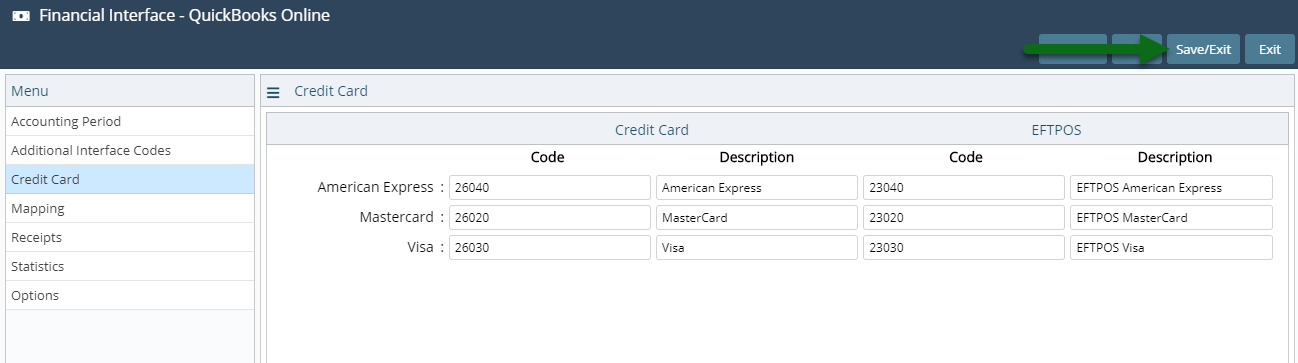Edit American Express credit card description field
This screenshot has width=1298, height=363.
tap(757, 187)
